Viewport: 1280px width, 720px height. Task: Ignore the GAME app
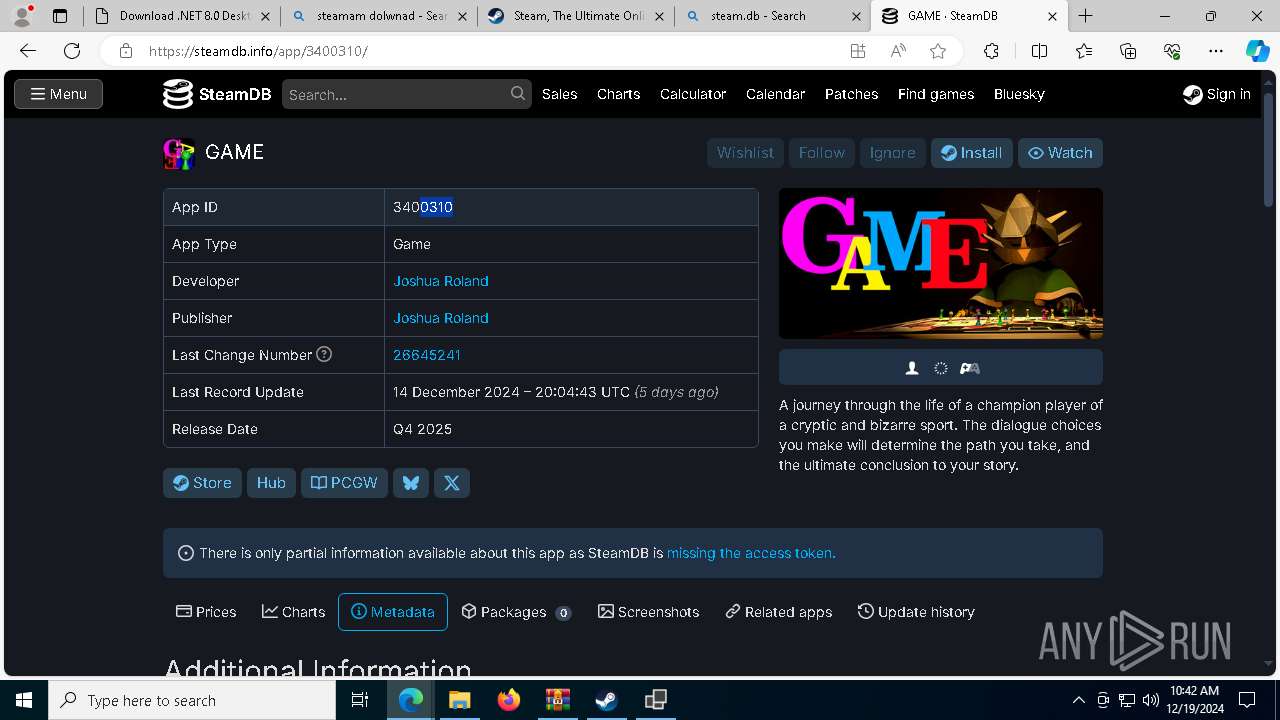click(892, 153)
